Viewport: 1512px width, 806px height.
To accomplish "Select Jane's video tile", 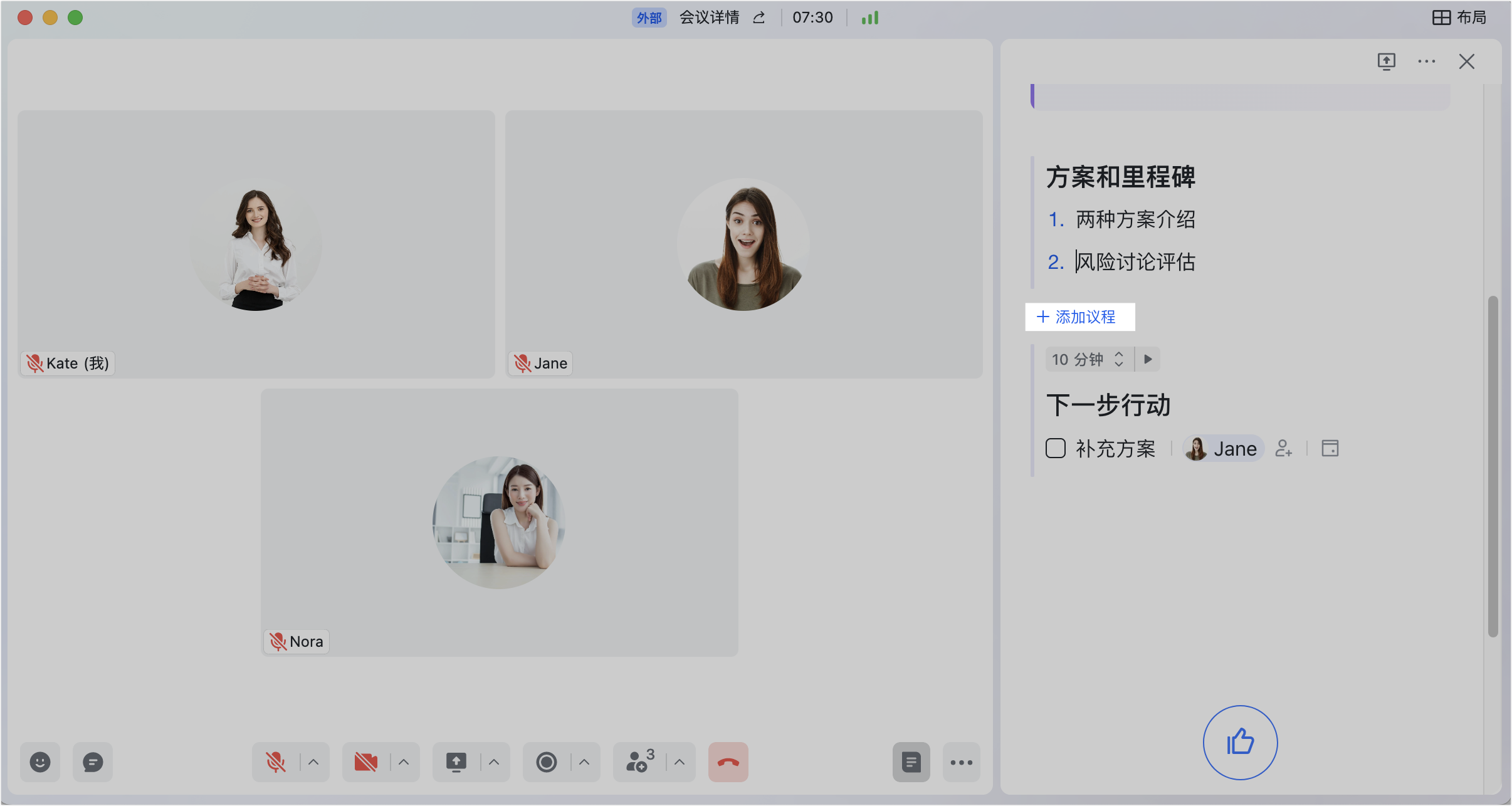I will coord(744,244).
